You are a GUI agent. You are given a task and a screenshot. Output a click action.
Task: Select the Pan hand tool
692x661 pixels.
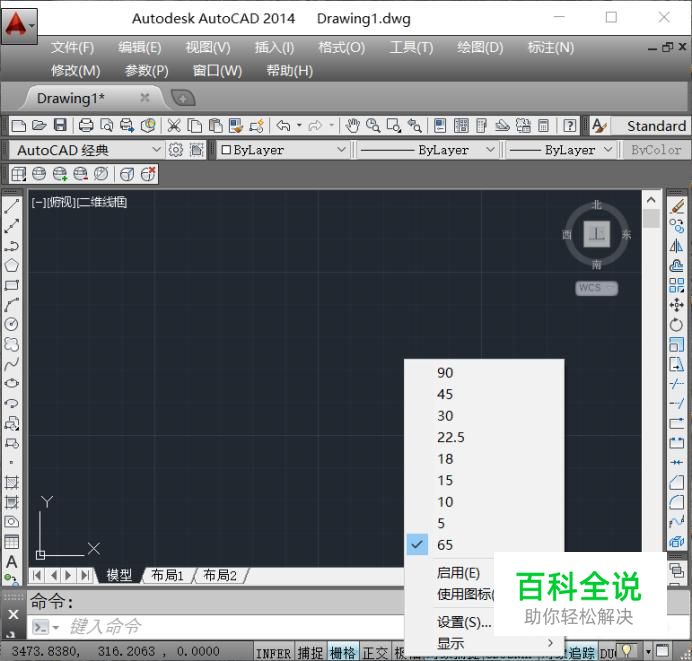click(352, 126)
